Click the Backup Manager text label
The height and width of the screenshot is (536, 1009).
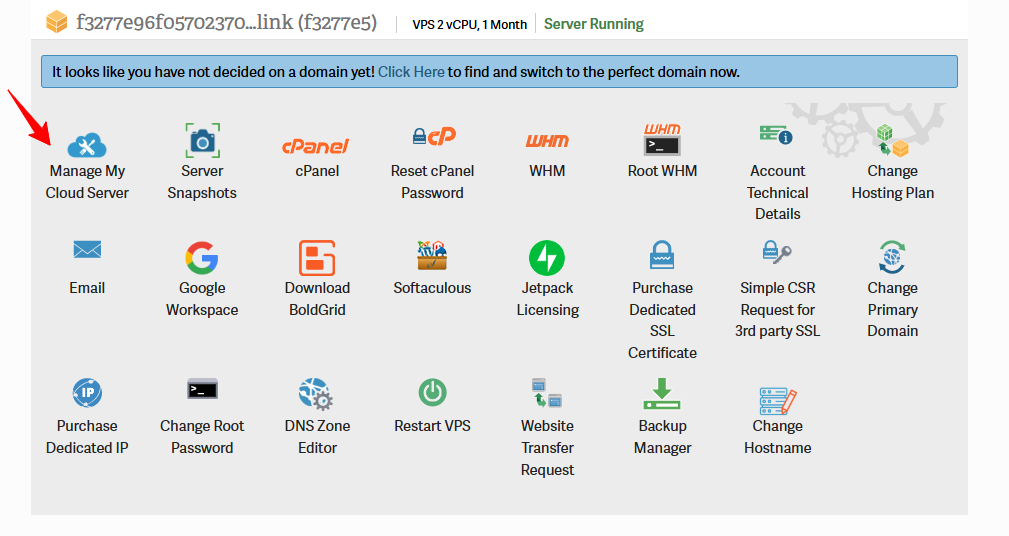pyautogui.click(x=662, y=437)
